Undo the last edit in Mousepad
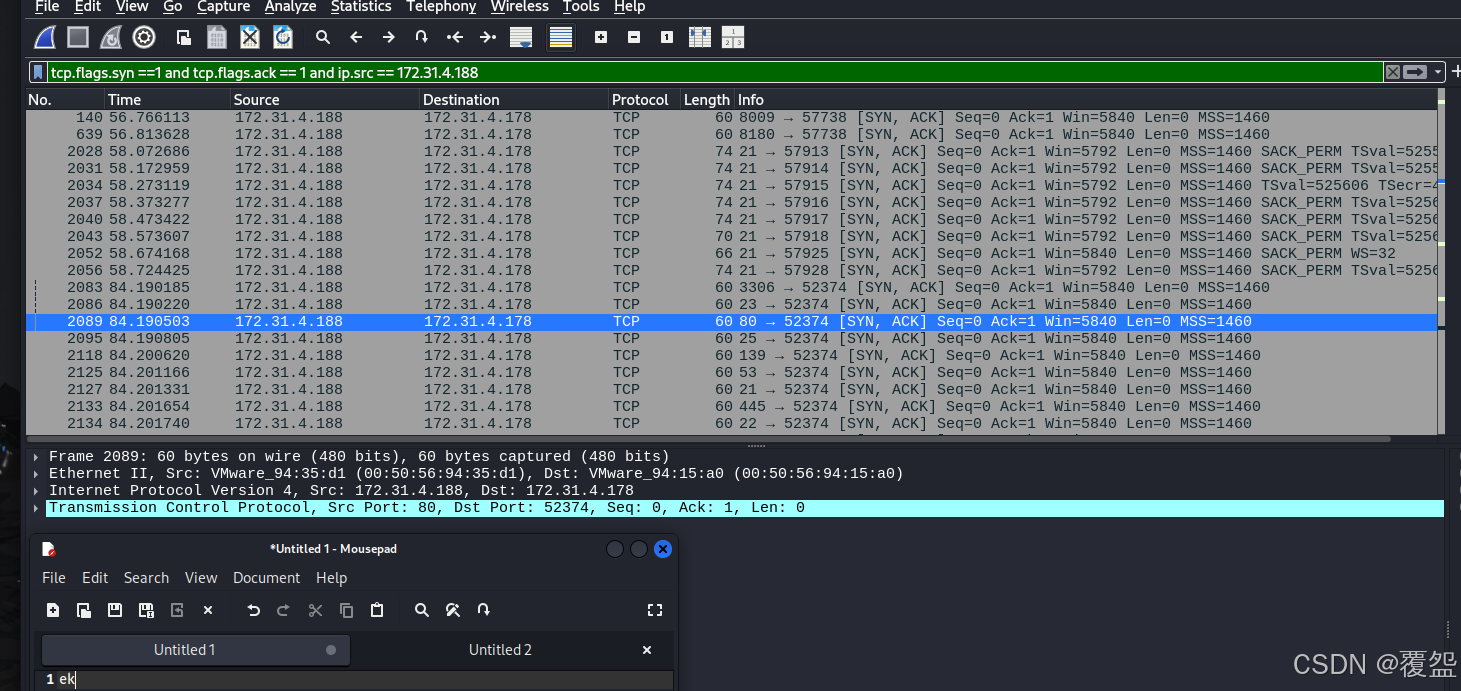 click(x=253, y=610)
